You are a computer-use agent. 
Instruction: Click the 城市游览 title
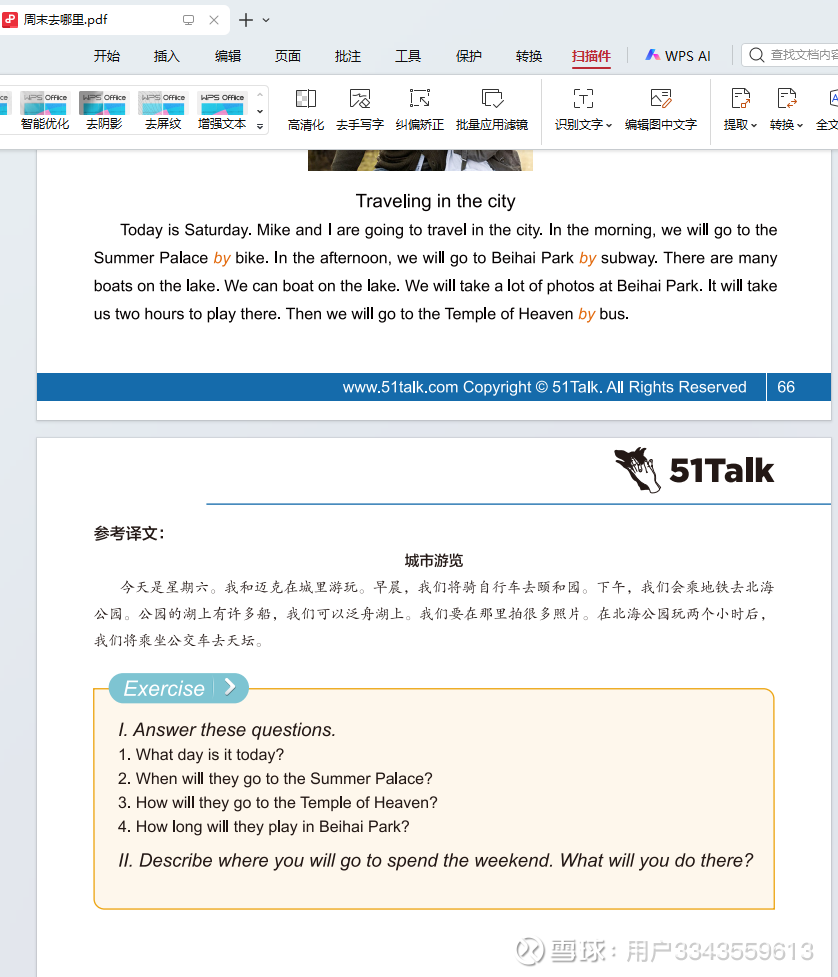coord(434,560)
